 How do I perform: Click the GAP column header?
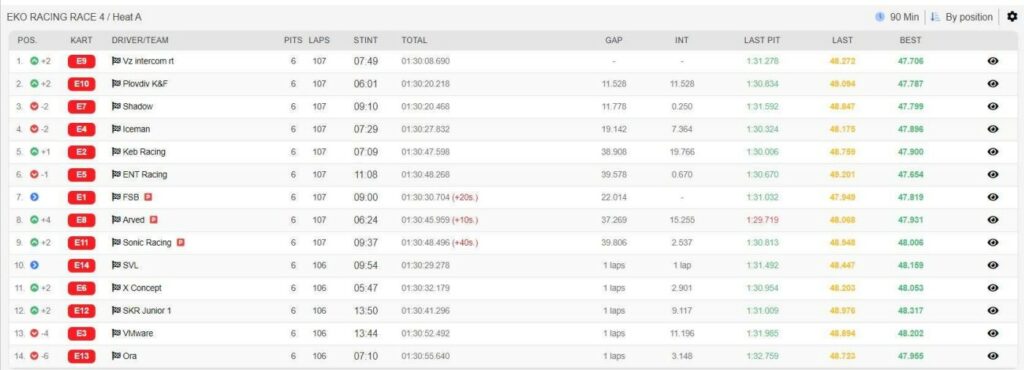click(x=613, y=40)
